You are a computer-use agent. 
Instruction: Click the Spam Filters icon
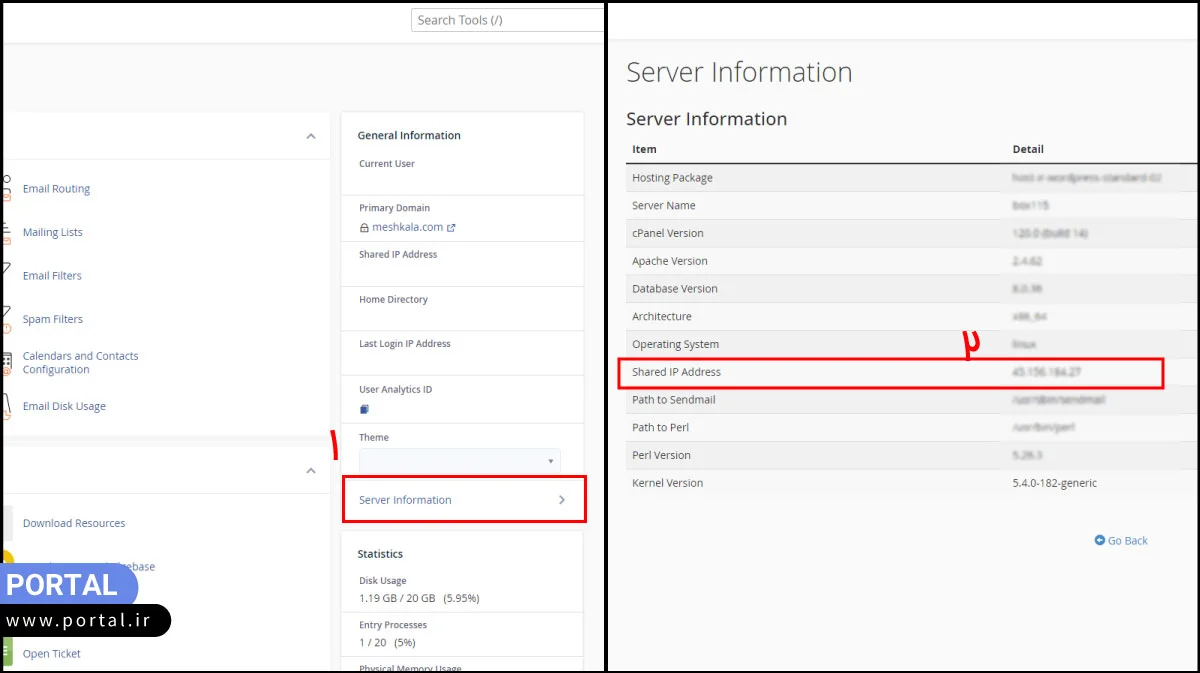coord(6,319)
